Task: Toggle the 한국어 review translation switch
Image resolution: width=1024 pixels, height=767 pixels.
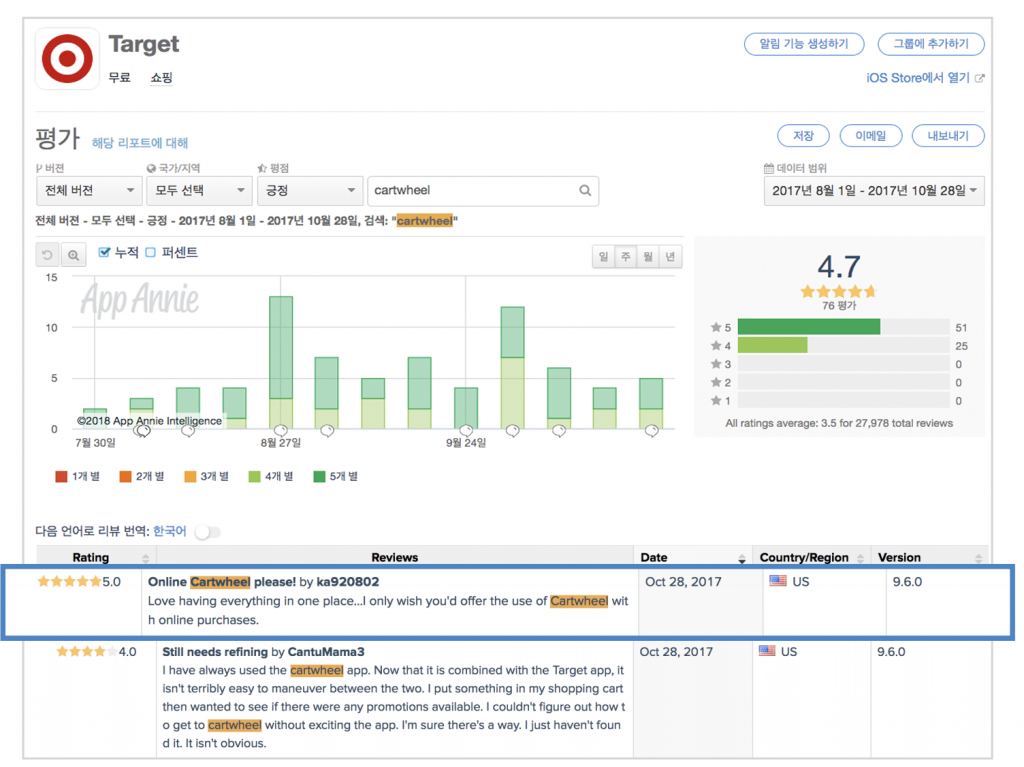Action: [208, 532]
